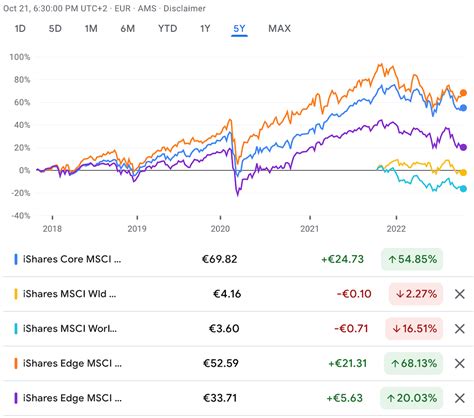Switch chart to 5D range
This screenshot has width=474, height=418.
55,29
